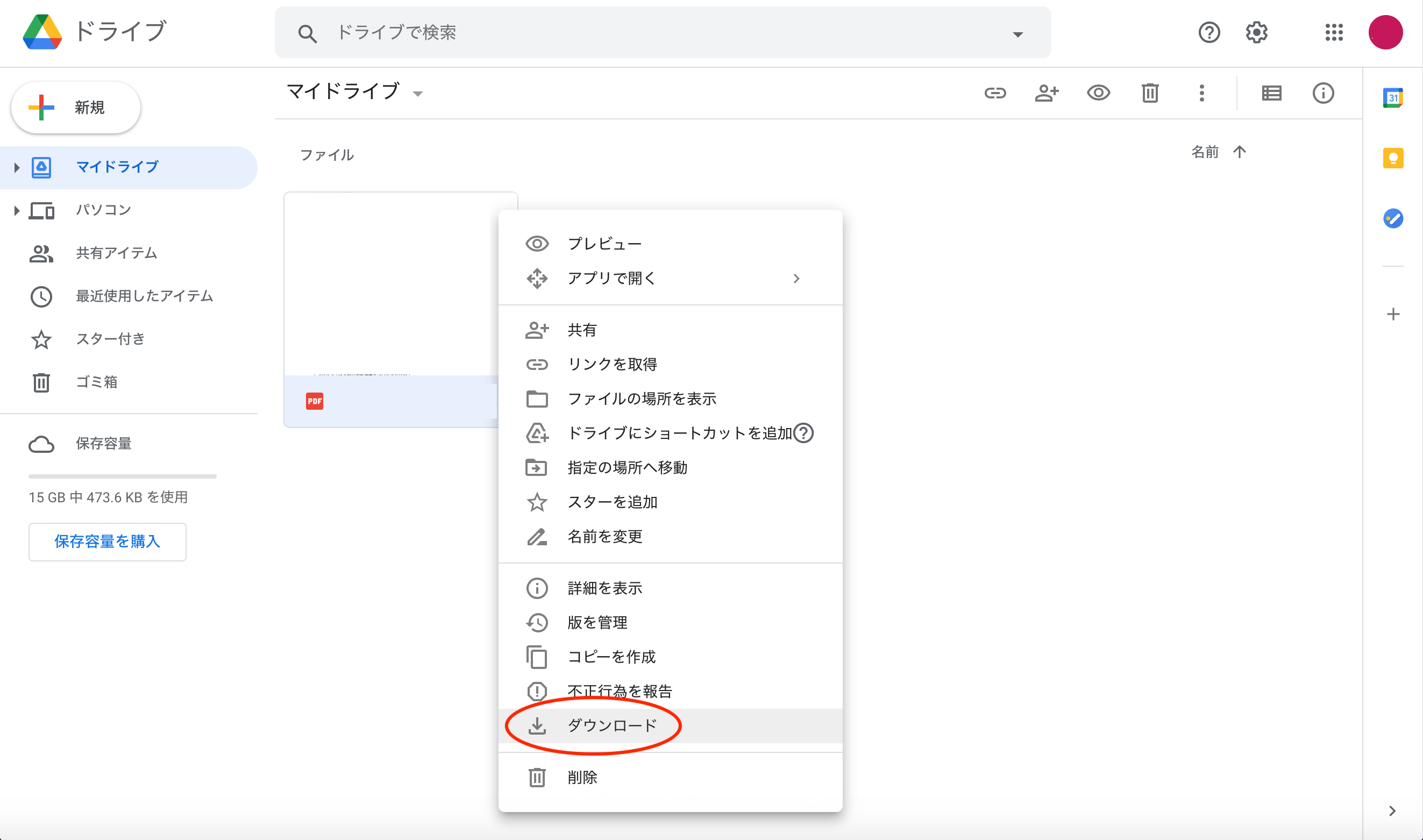Choose 名前を変更 menu item
Image resolution: width=1423 pixels, height=840 pixels.
pyautogui.click(x=670, y=537)
